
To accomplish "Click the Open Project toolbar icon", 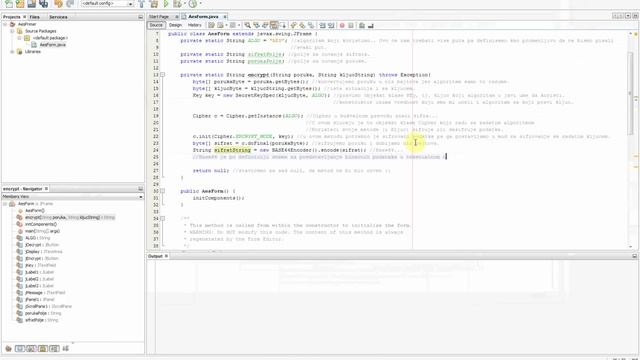I will (x=32, y=4).
